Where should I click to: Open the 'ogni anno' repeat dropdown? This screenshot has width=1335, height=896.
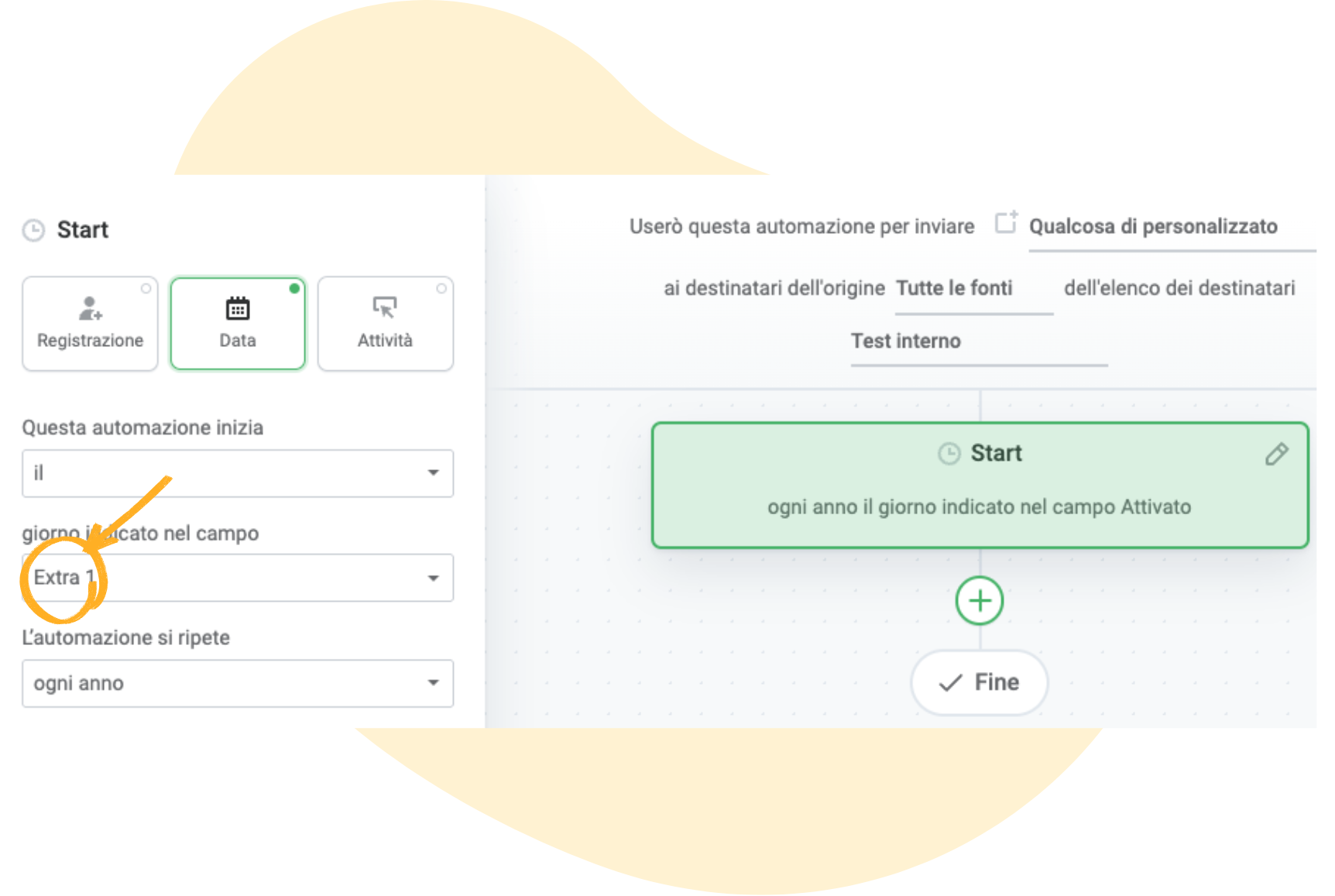coord(237,683)
